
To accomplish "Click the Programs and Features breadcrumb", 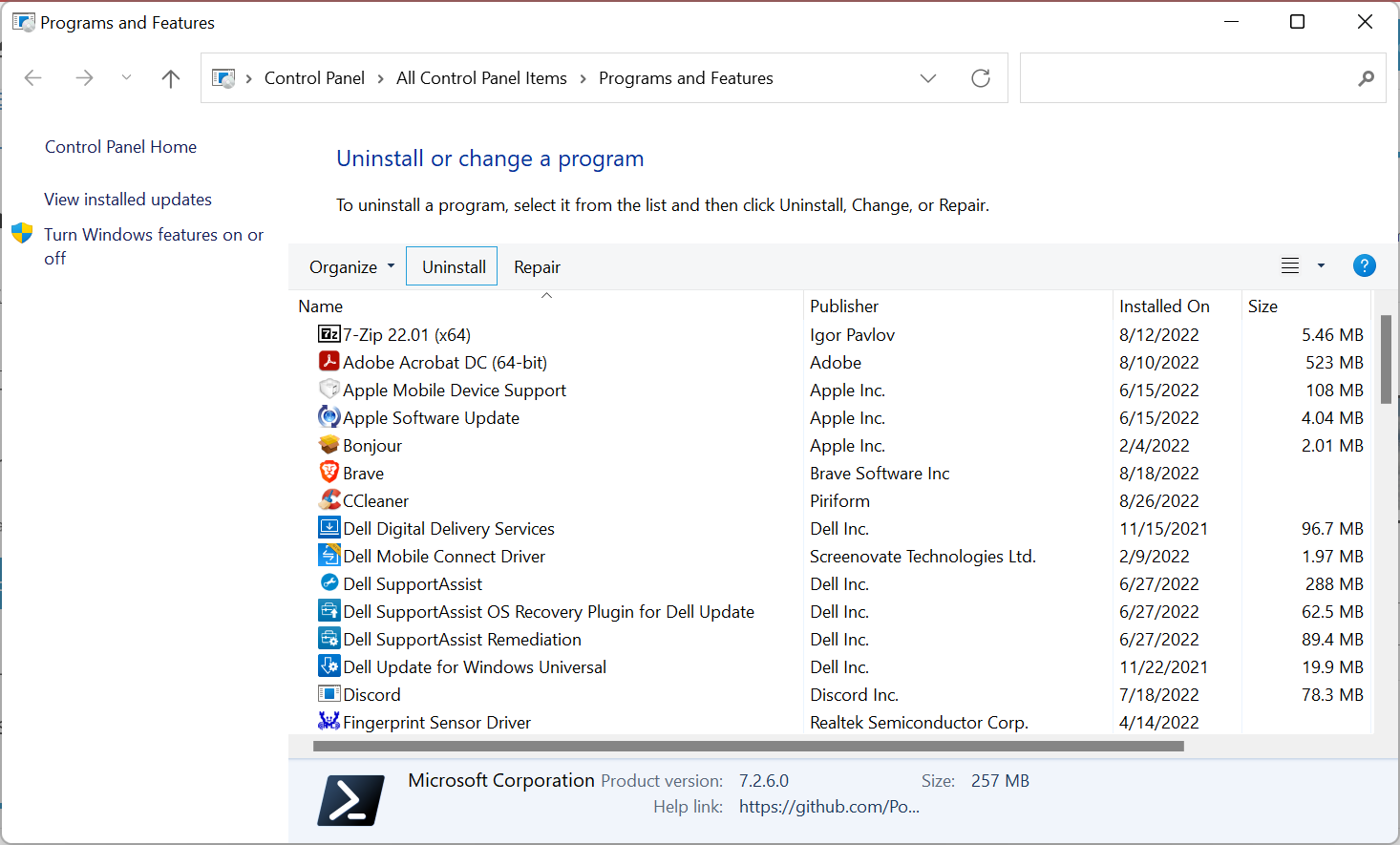I will click(686, 78).
